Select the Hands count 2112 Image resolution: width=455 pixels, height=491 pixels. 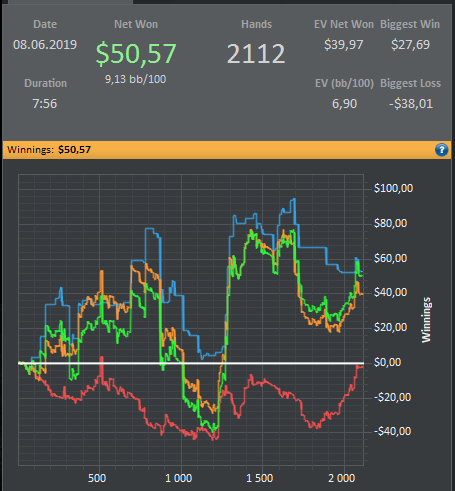click(256, 54)
